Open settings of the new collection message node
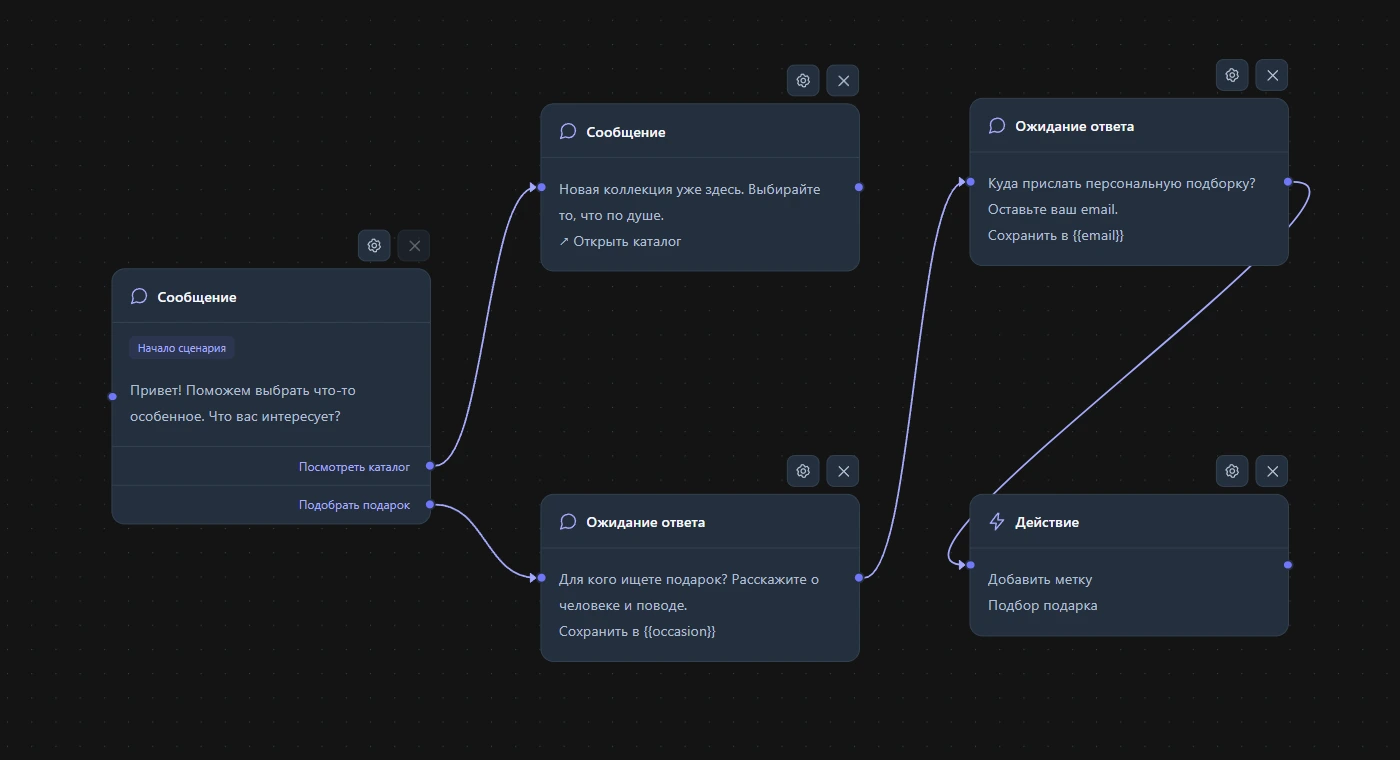 [x=803, y=80]
